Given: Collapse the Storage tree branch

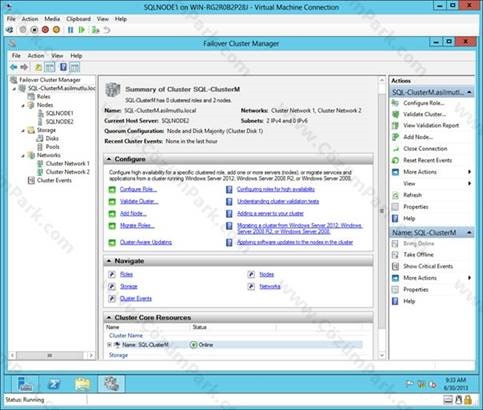Looking at the screenshot, I should 23,131.
